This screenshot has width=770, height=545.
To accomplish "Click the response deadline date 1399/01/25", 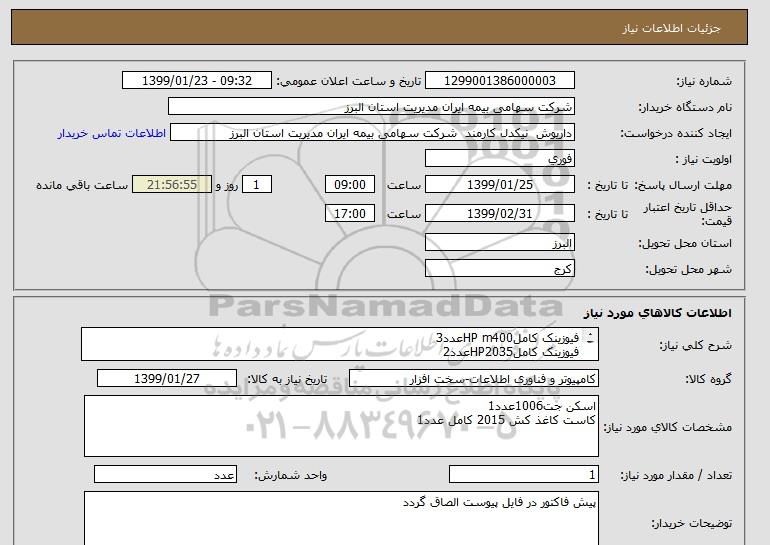I will click(x=499, y=185).
